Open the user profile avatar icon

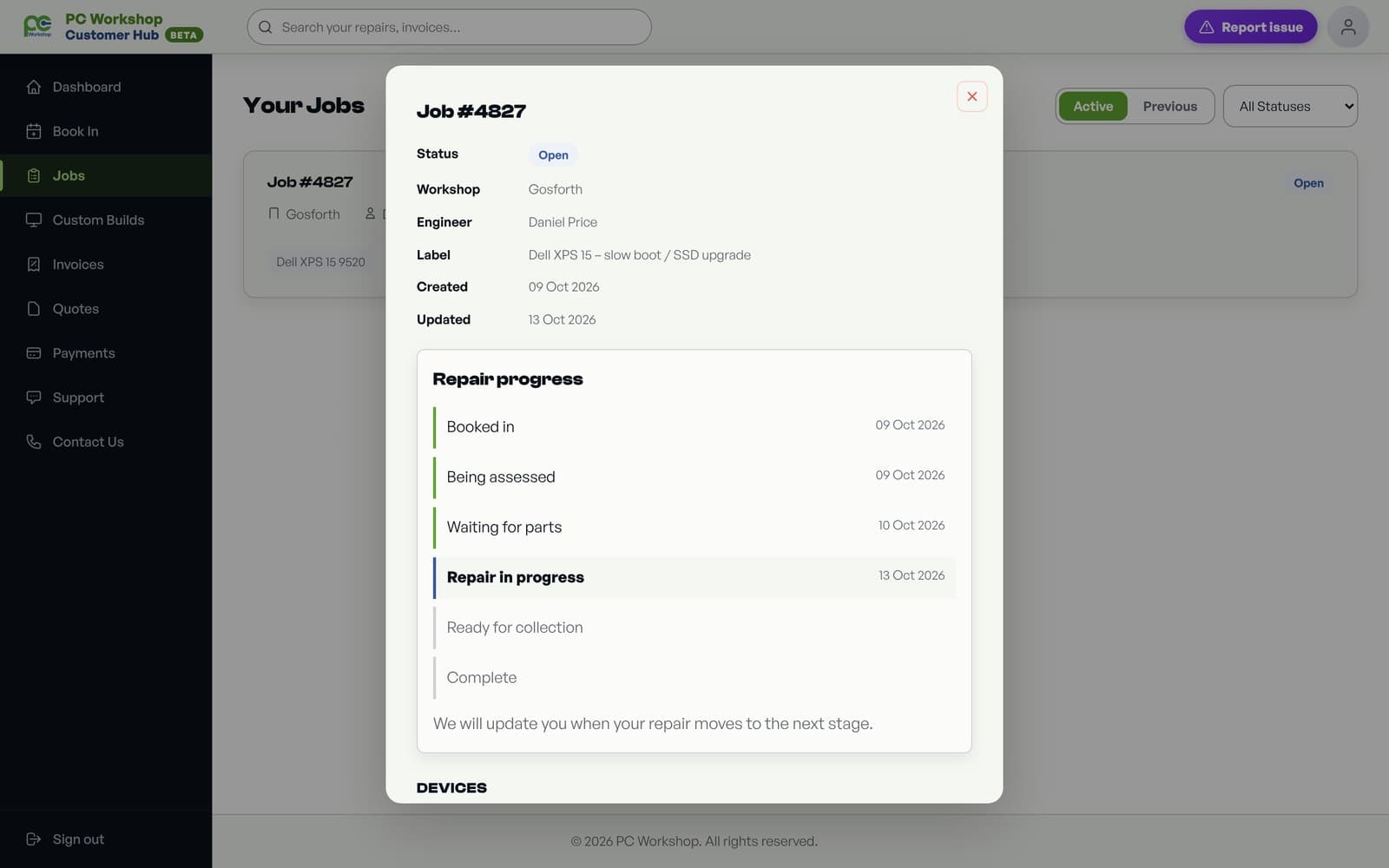pos(1347,27)
